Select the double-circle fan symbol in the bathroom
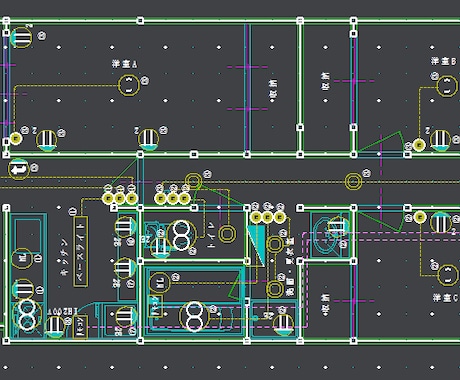The image size is (460, 380). click(x=194, y=316)
